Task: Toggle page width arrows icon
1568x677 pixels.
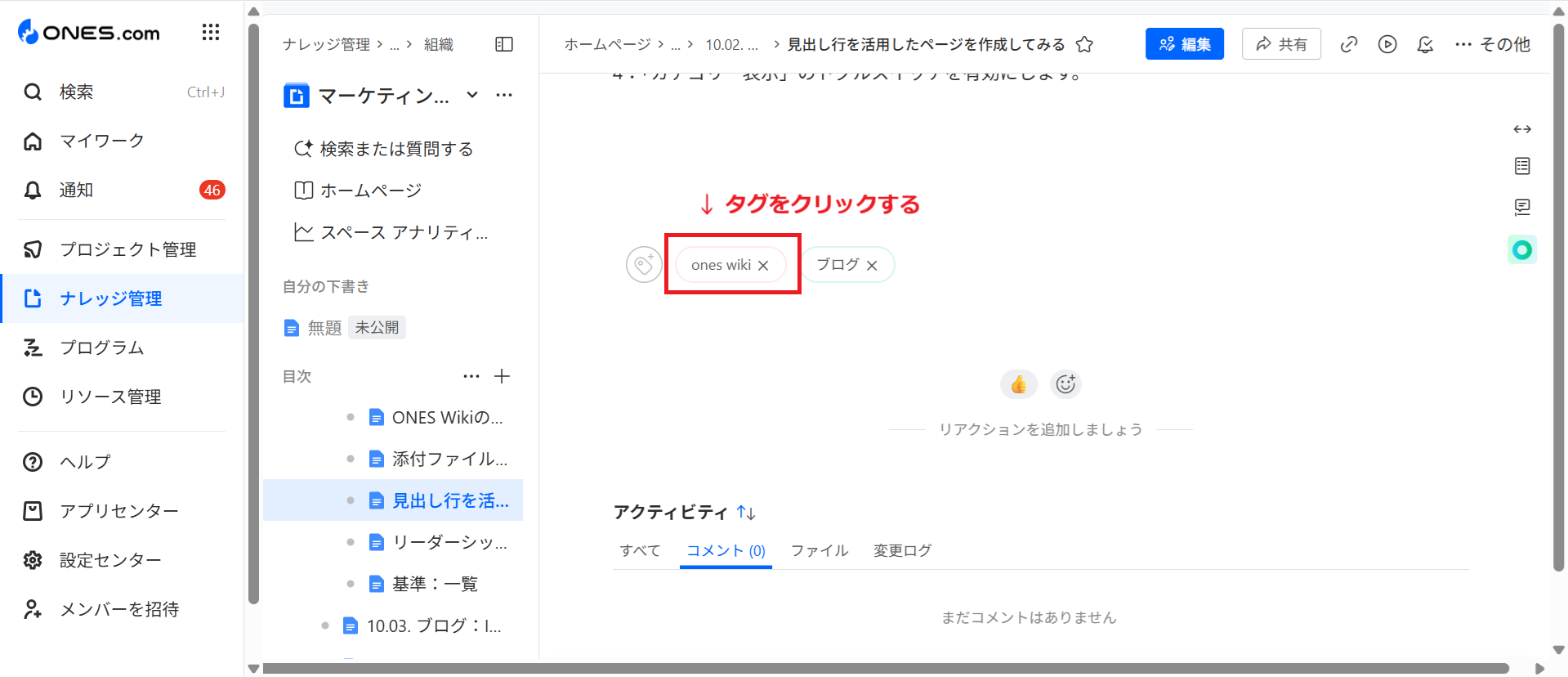Action: tap(1522, 129)
